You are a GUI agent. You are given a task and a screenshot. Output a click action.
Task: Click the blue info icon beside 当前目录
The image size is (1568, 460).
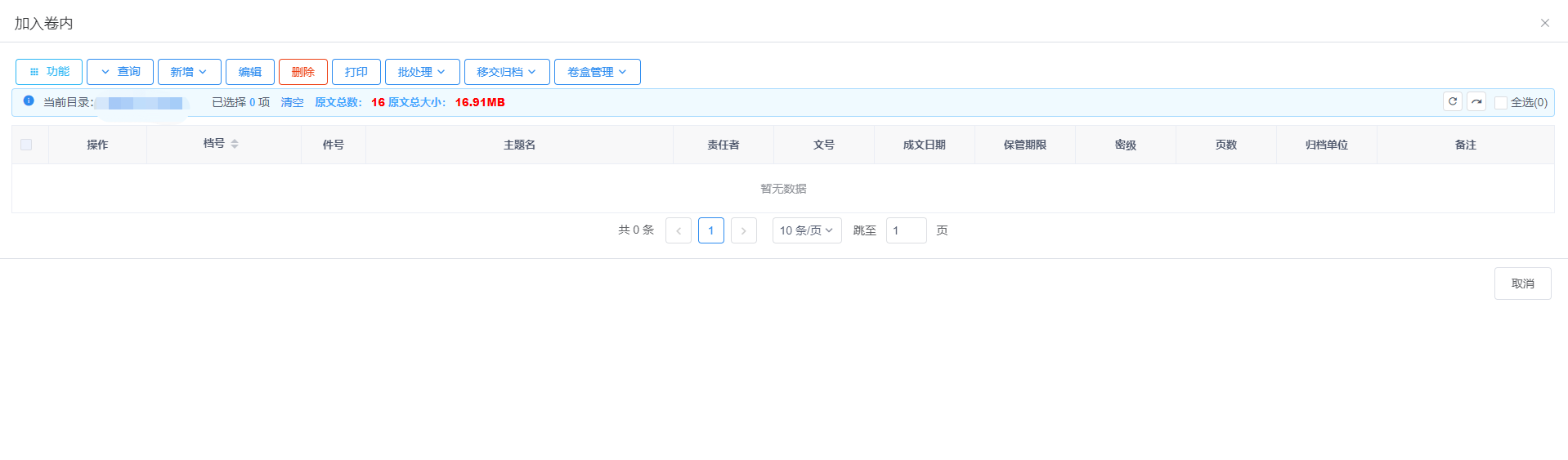pyautogui.click(x=29, y=101)
